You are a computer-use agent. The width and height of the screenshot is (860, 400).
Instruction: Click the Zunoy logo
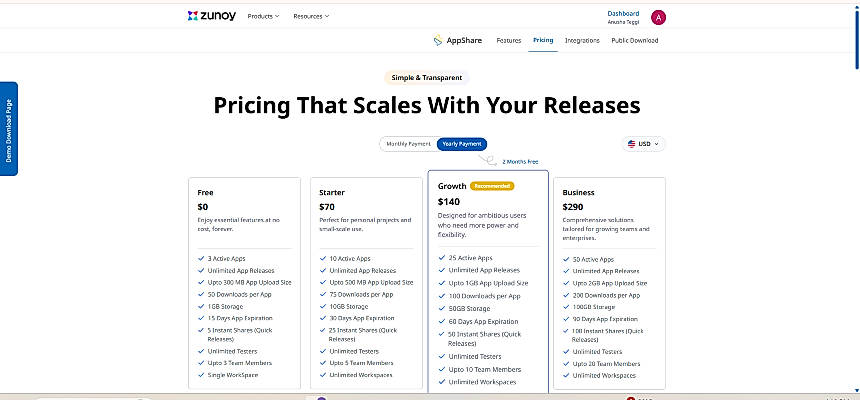[x=211, y=16]
